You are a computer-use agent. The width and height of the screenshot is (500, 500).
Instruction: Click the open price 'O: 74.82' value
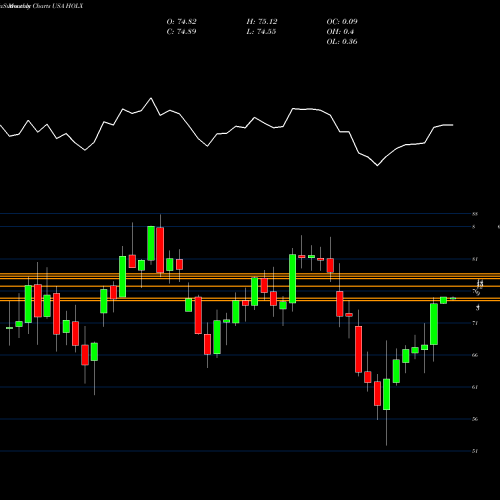181,22
